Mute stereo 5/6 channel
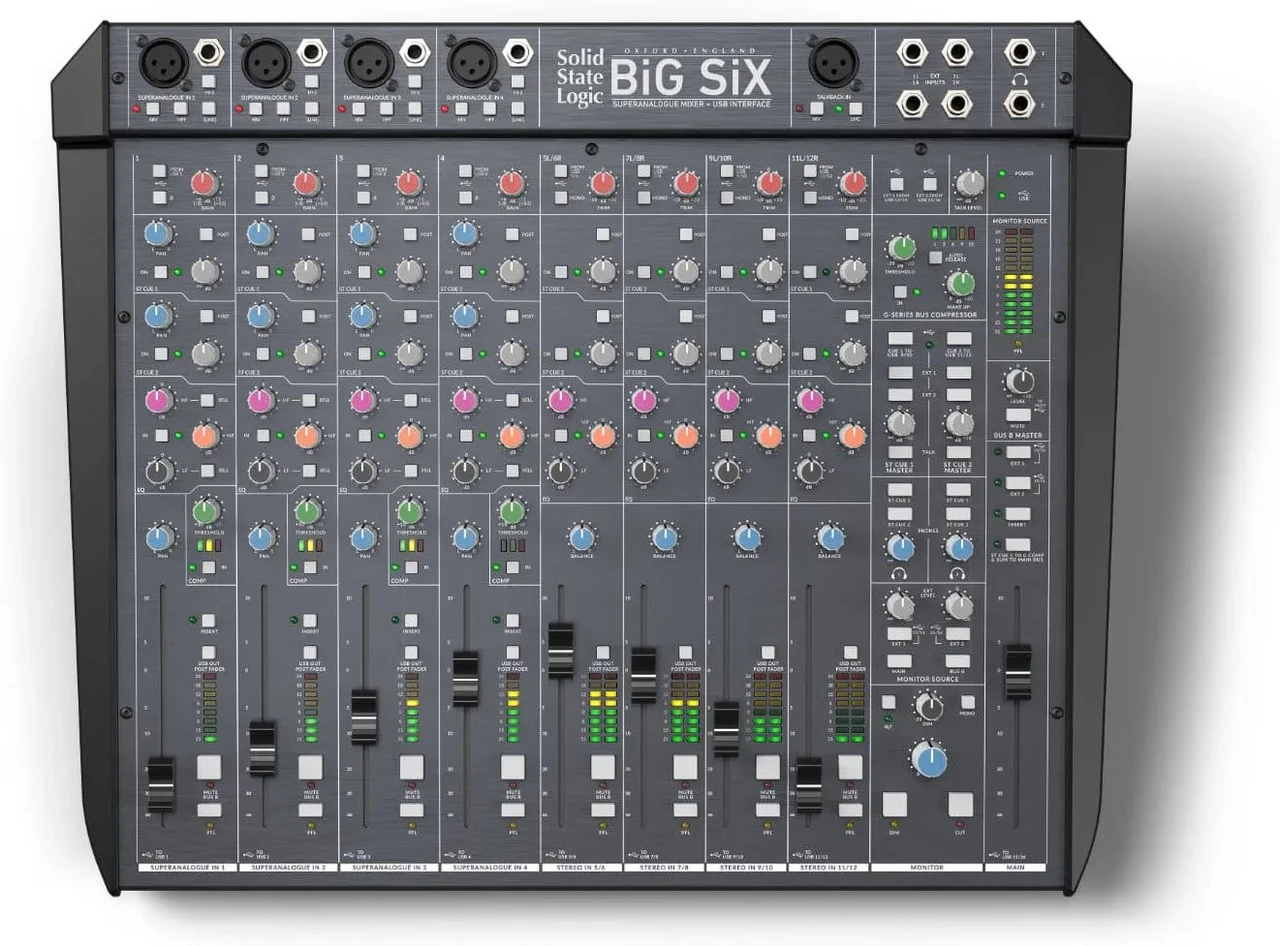This screenshot has height=946, width=1280. (x=602, y=768)
